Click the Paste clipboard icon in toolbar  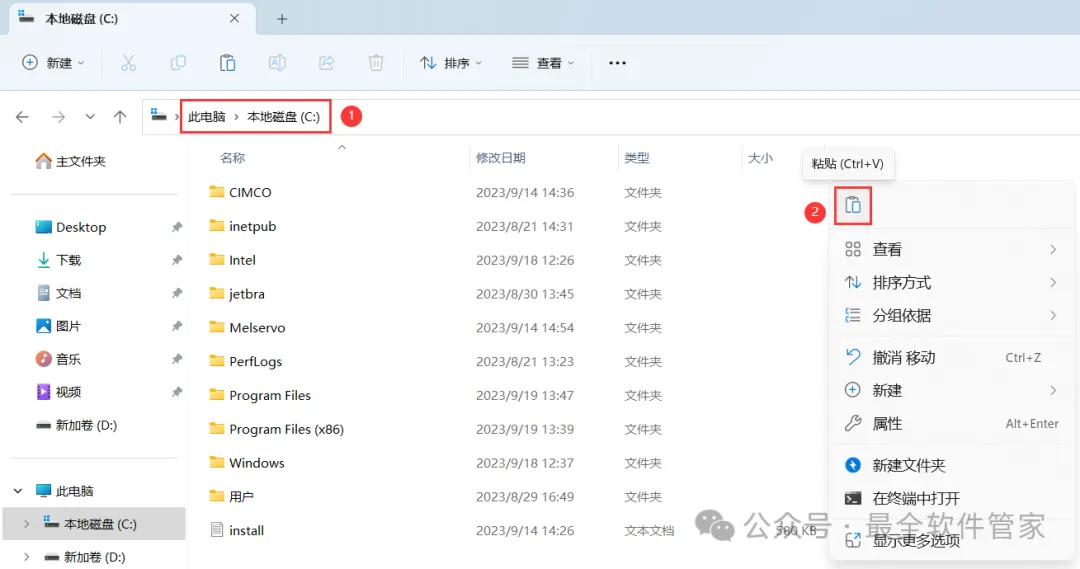[x=227, y=63]
